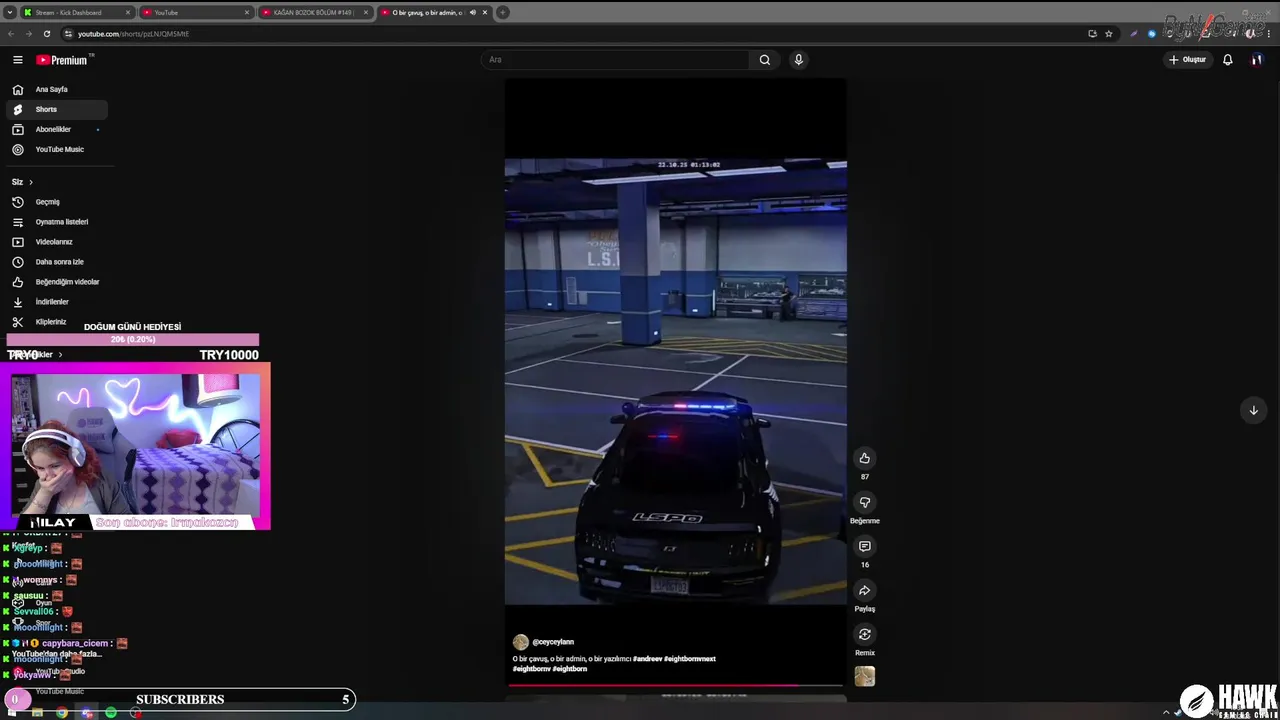Start voice search with microphone
This screenshot has height=720, width=1280.
[798, 60]
